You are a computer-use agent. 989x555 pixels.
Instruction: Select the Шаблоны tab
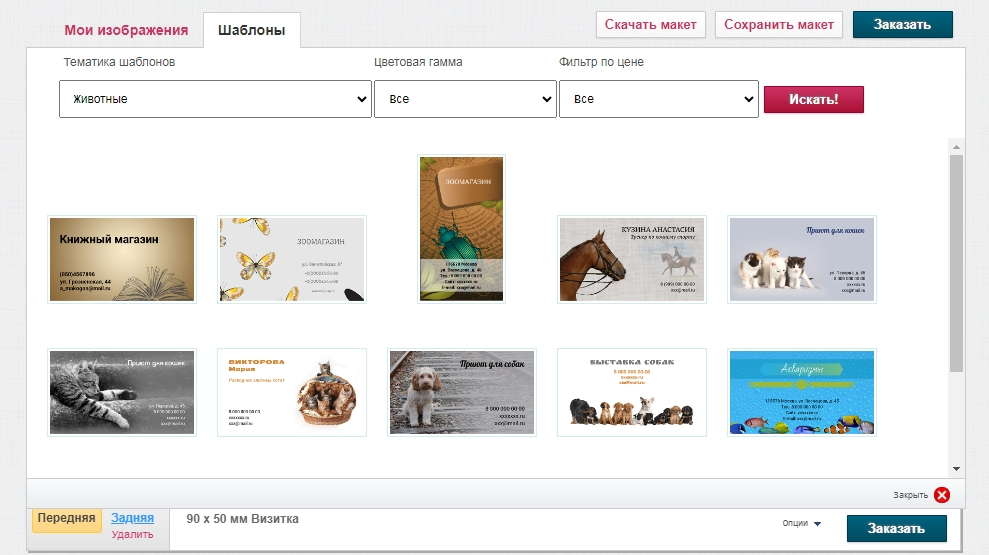pyautogui.click(x=251, y=31)
